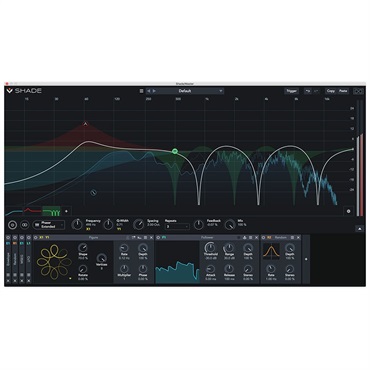Toggle the stereo link icon
This screenshot has width=370, height=370.
click(24, 225)
